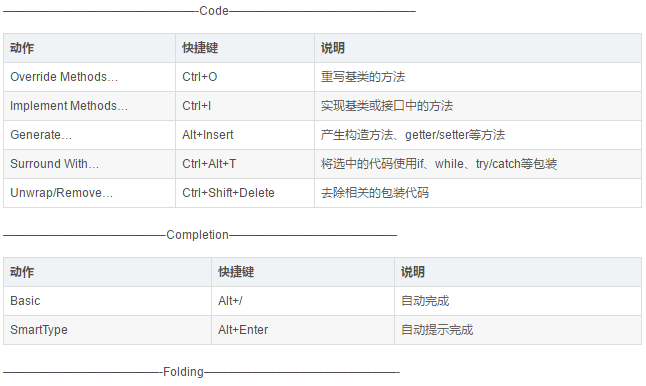Select the Alt+Enter shortcut cell
646x386 pixels.
pyautogui.click(x=303, y=330)
